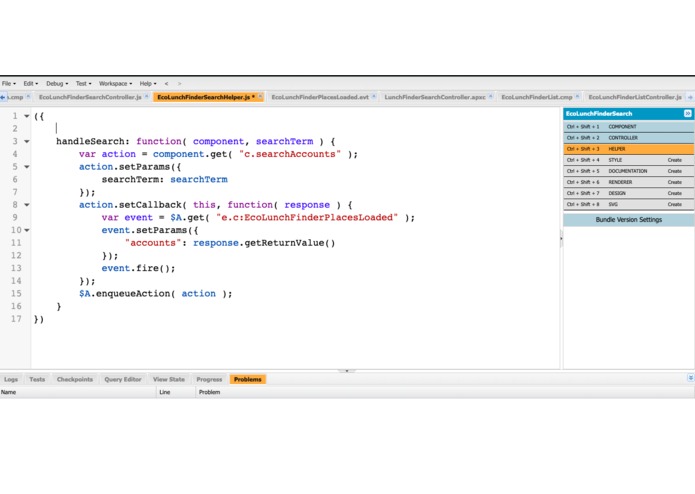Create the DESIGN bundle resource
This screenshot has width=695, height=494.
[x=675, y=193]
